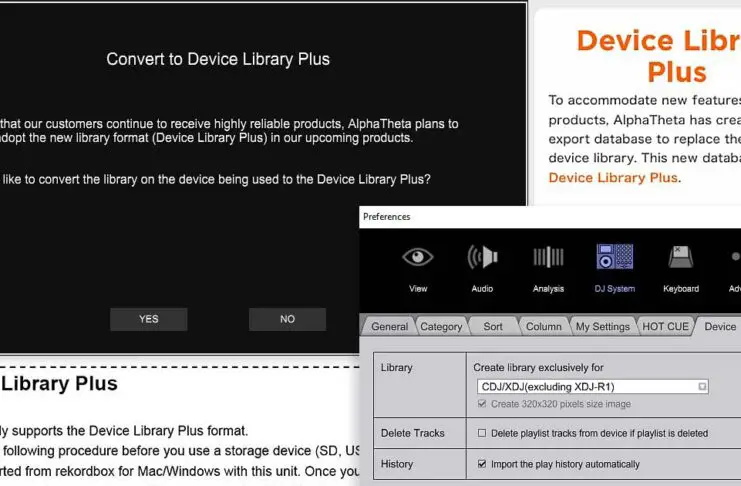The width and height of the screenshot is (741, 486).
Task: Switch to the Column tab
Action: click(544, 327)
